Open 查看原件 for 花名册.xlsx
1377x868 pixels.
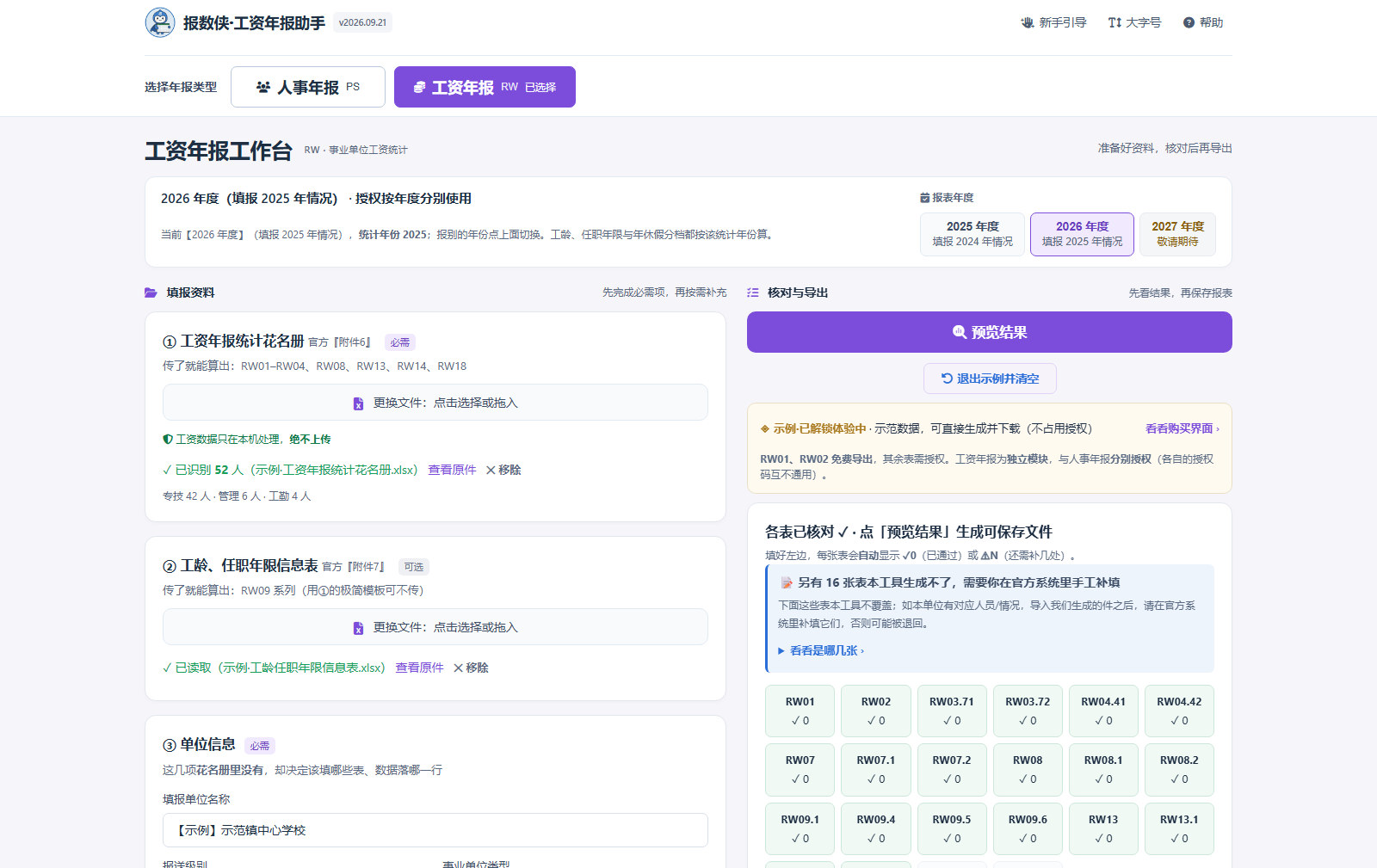452,470
